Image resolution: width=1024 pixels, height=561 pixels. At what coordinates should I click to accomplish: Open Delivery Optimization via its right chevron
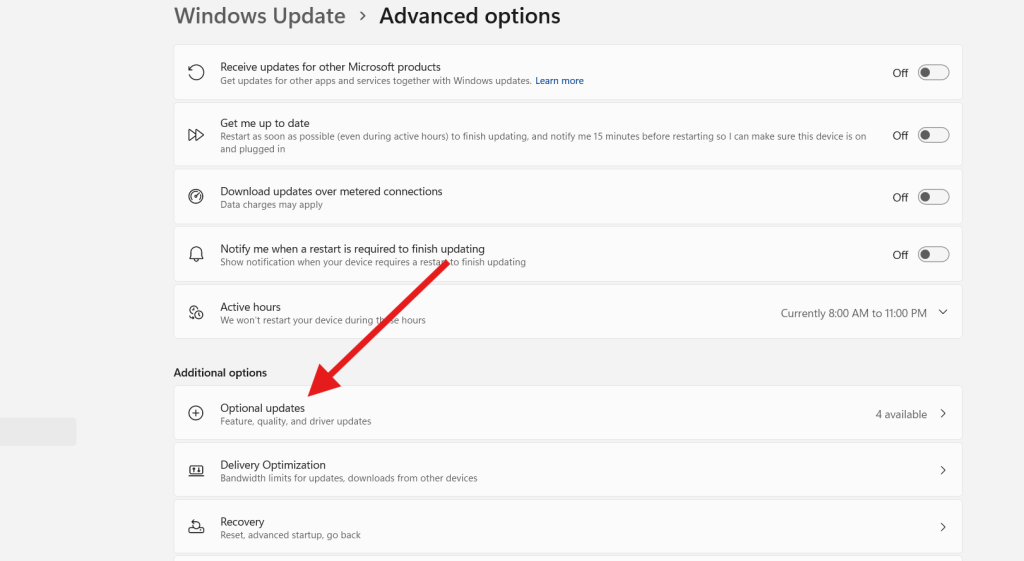(943, 470)
